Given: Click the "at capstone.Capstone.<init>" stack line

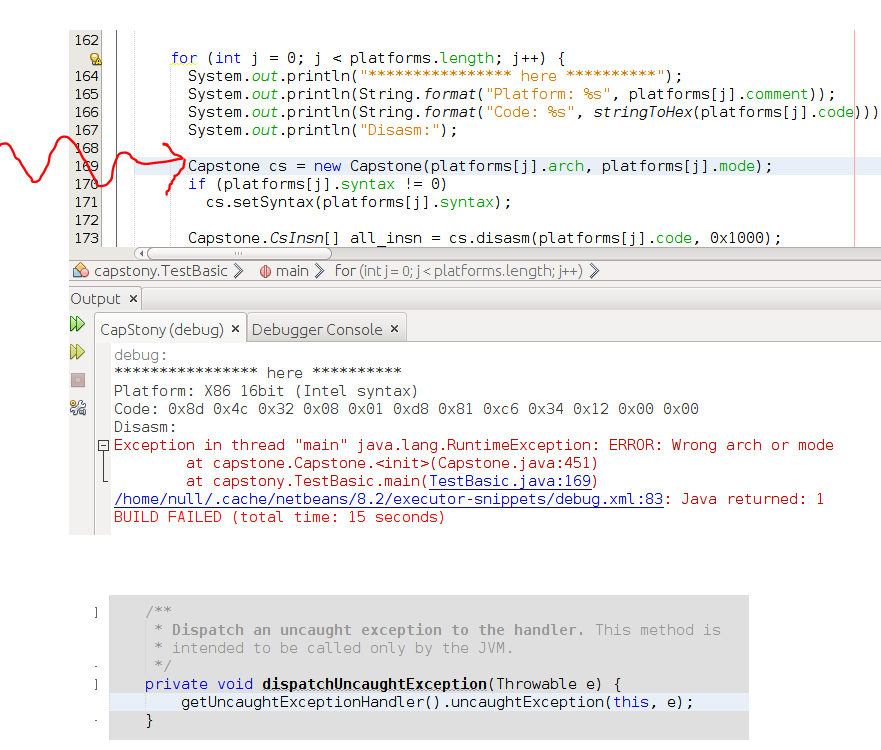Looking at the screenshot, I should [392, 463].
